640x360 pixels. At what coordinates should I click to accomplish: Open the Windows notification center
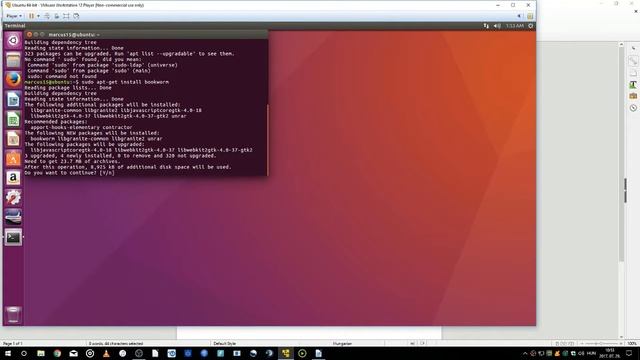tap(629, 353)
